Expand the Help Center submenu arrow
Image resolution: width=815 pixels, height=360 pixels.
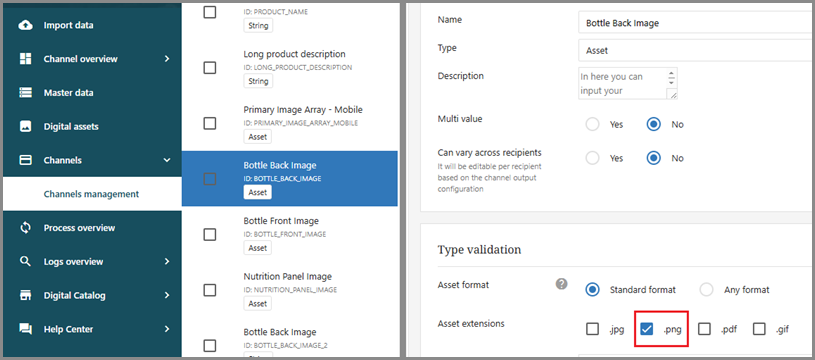(x=167, y=329)
